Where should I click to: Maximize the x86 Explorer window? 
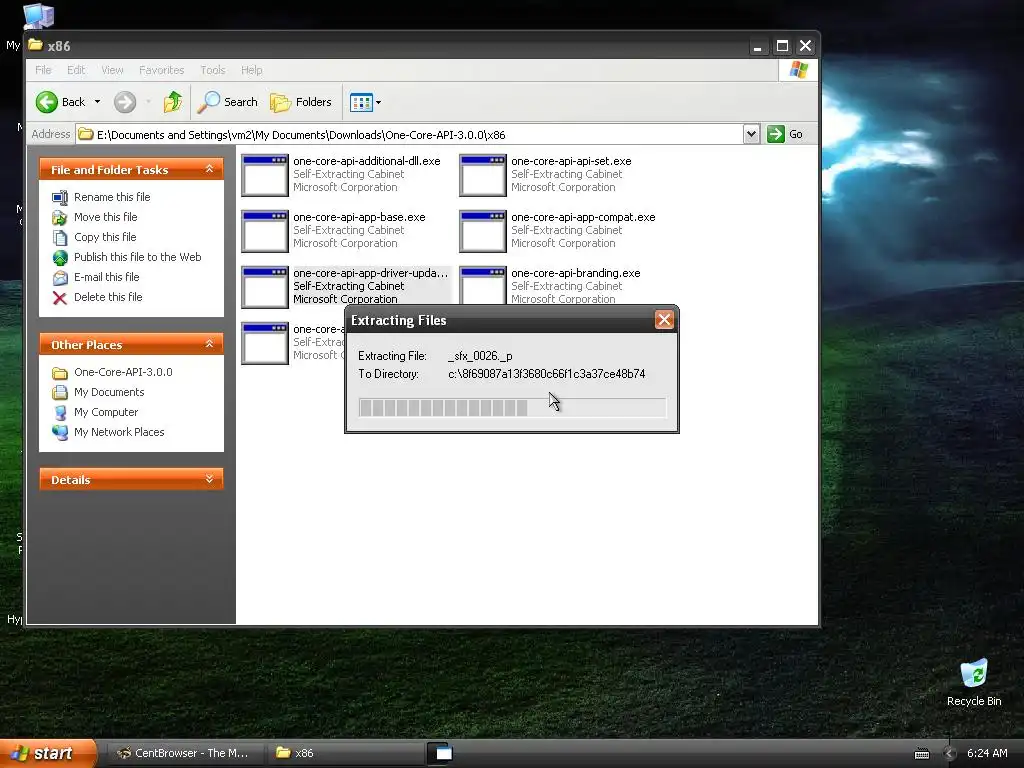(x=782, y=46)
